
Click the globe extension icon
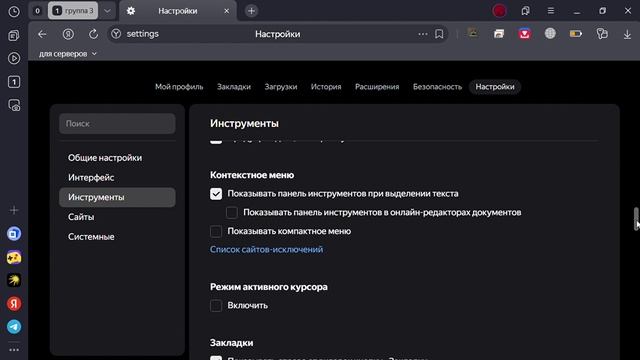[x=550, y=33]
